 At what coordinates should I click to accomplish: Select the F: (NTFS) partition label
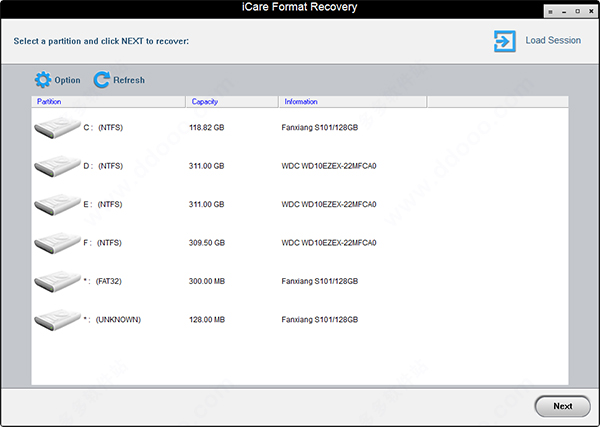(x=102, y=243)
